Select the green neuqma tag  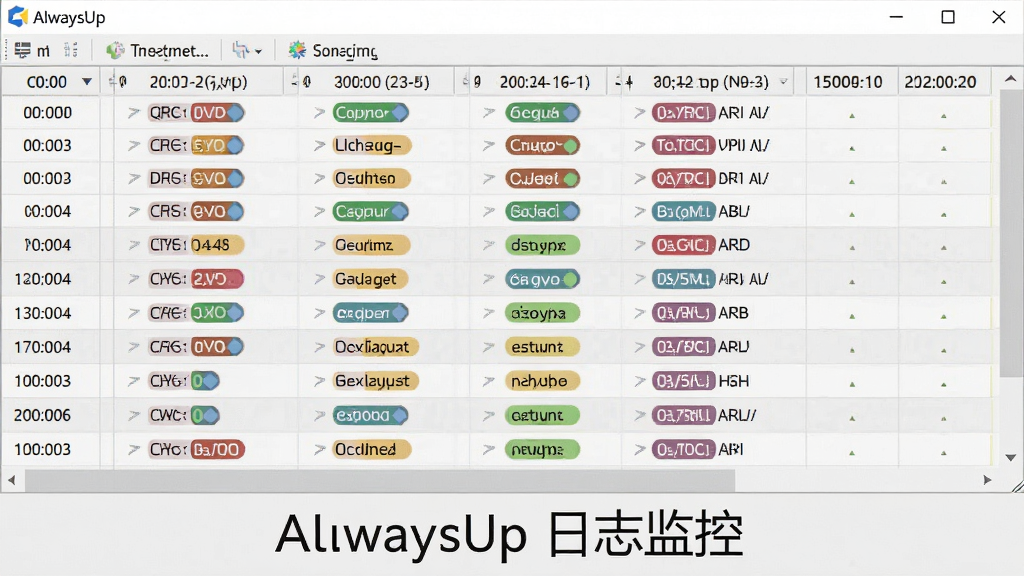click(x=542, y=449)
